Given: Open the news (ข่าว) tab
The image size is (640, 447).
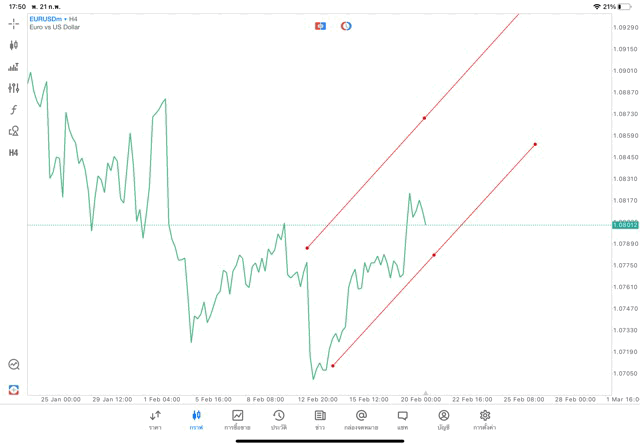Looking at the screenshot, I should [x=320, y=420].
